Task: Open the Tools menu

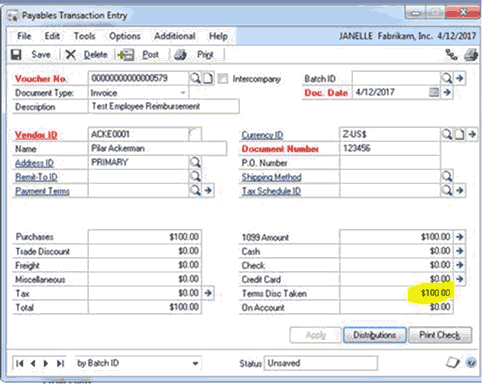Action: click(x=84, y=36)
